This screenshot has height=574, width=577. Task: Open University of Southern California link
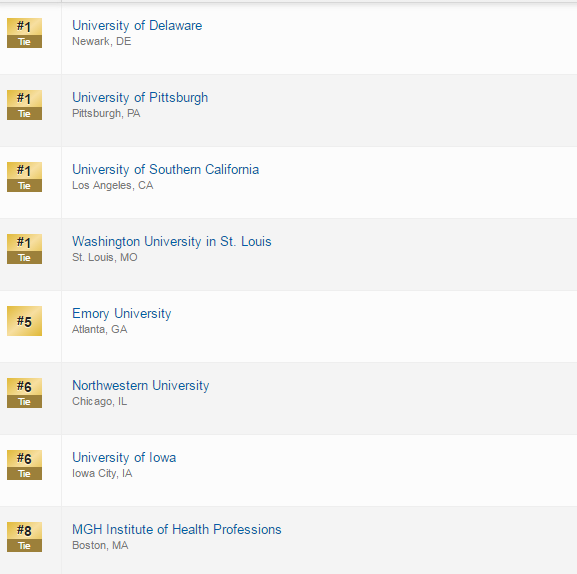[x=166, y=170]
